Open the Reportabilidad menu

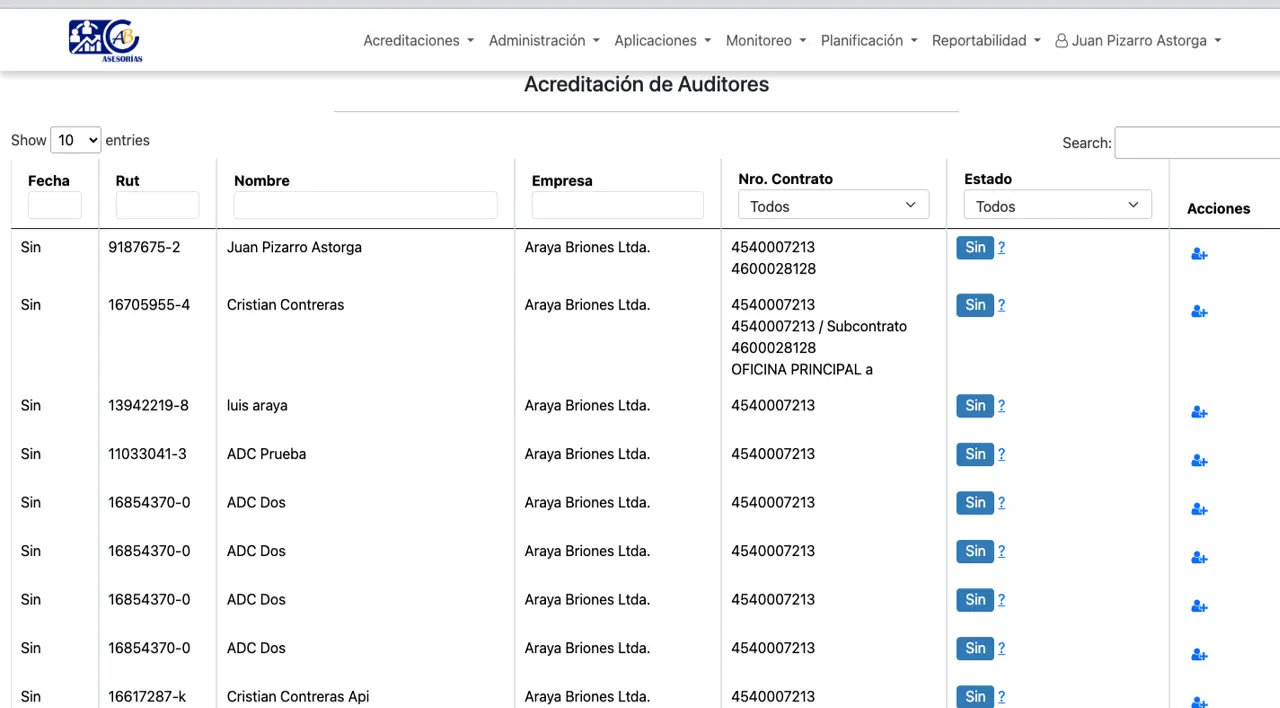(x=986, y=41)
